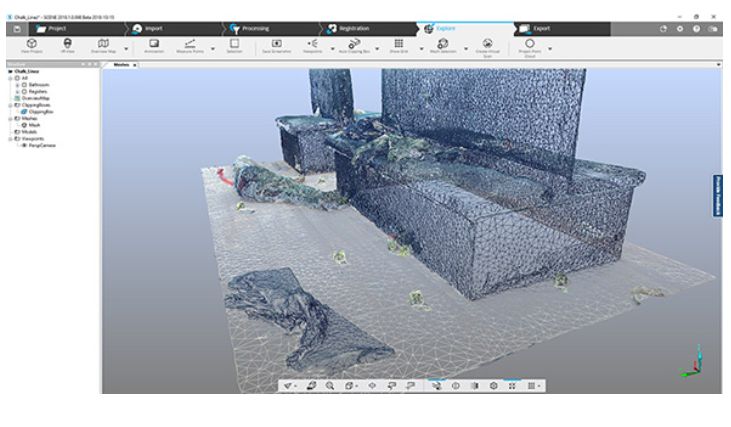Select the OverviewMap tree item
Image resolution: width=731 pixels, height=427 pixels.
click(35, 98)
